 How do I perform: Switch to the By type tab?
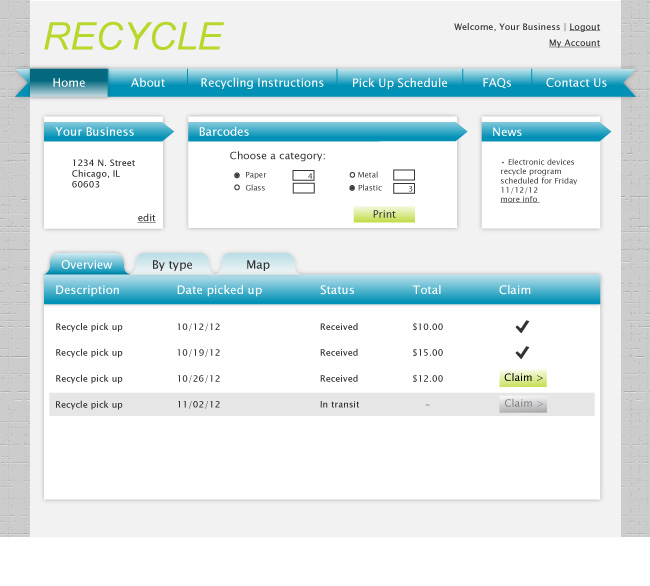click(x=172, y=264)
